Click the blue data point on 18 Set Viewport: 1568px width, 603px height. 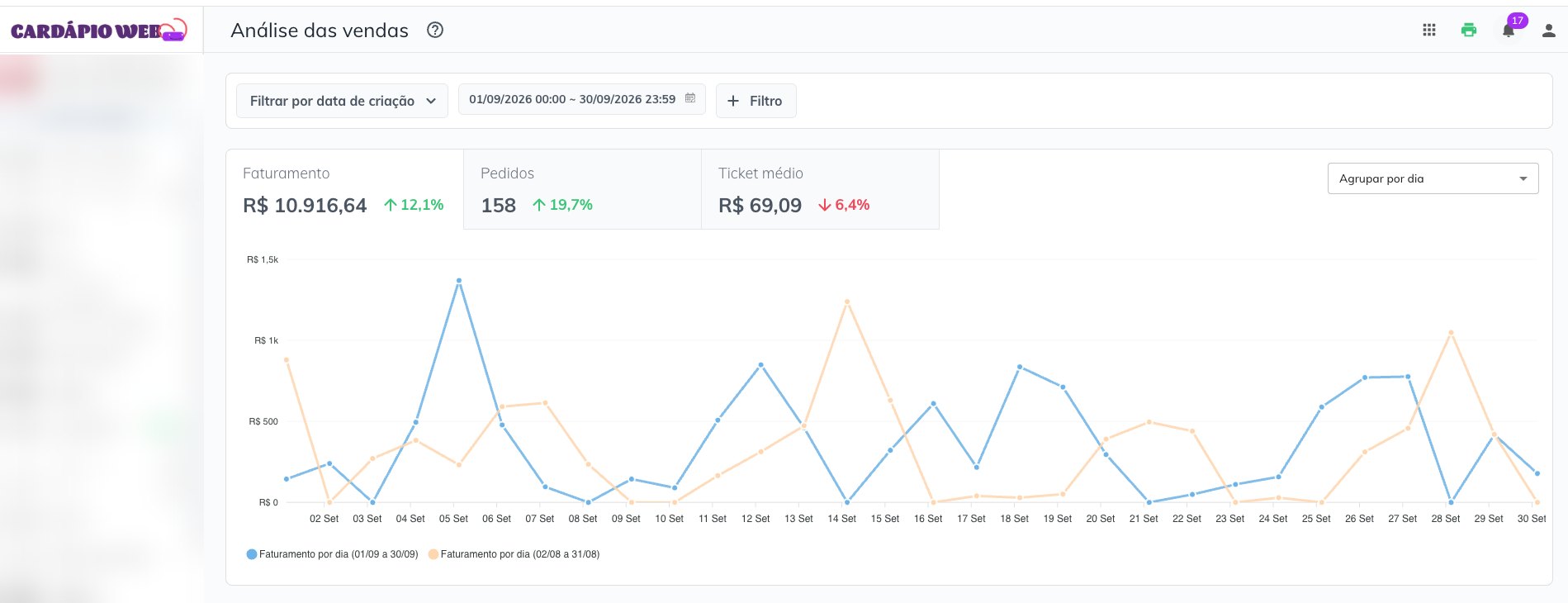pos(1020,367)
